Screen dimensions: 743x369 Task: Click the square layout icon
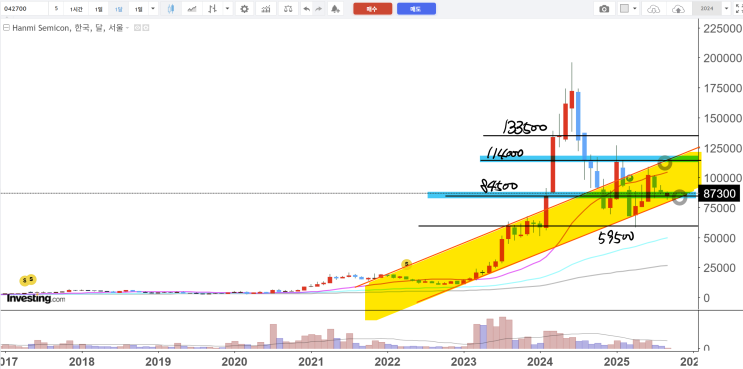pyautogui.click(x=625, y=9)
